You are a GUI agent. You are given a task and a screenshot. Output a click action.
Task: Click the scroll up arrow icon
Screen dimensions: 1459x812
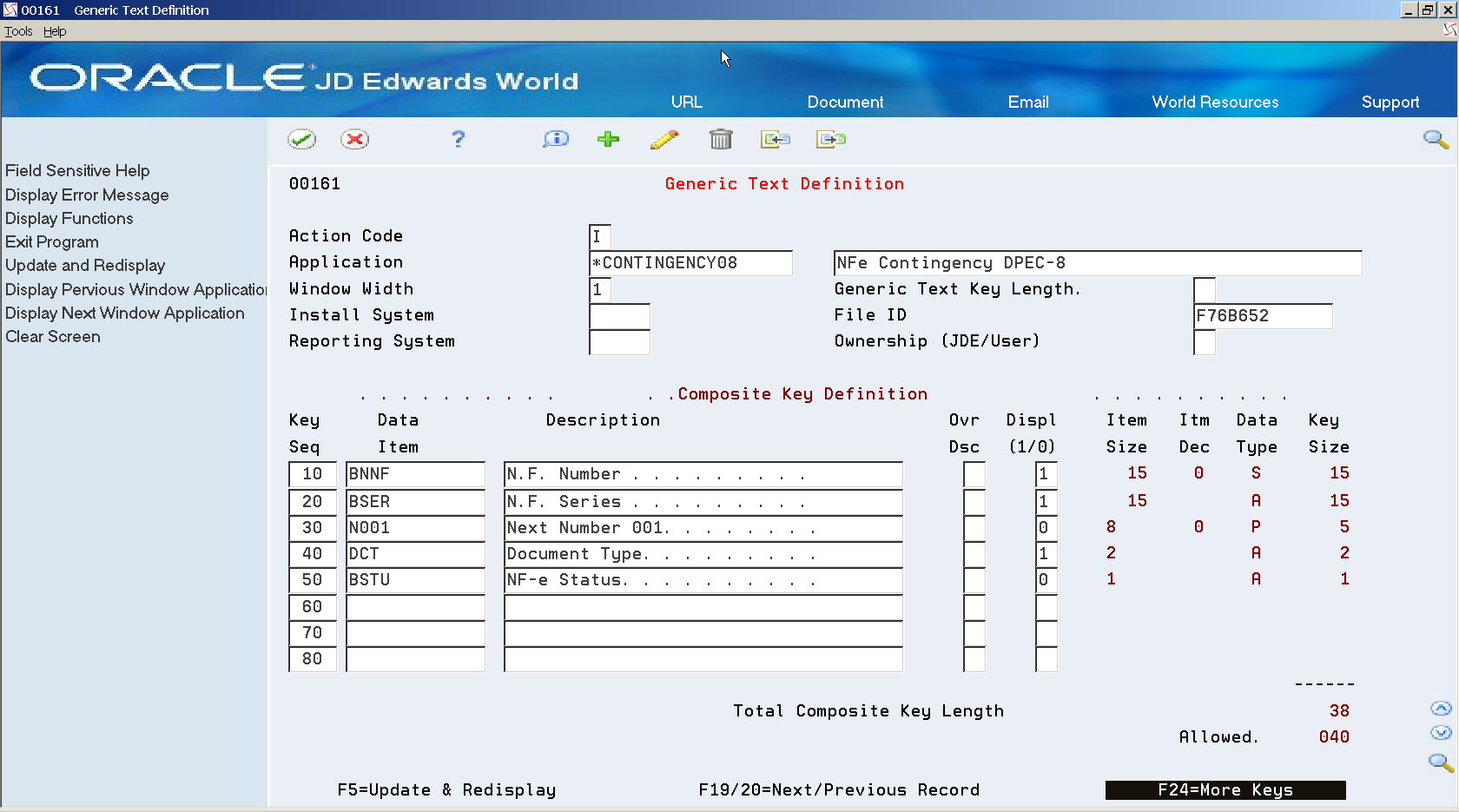[1441, 709]
